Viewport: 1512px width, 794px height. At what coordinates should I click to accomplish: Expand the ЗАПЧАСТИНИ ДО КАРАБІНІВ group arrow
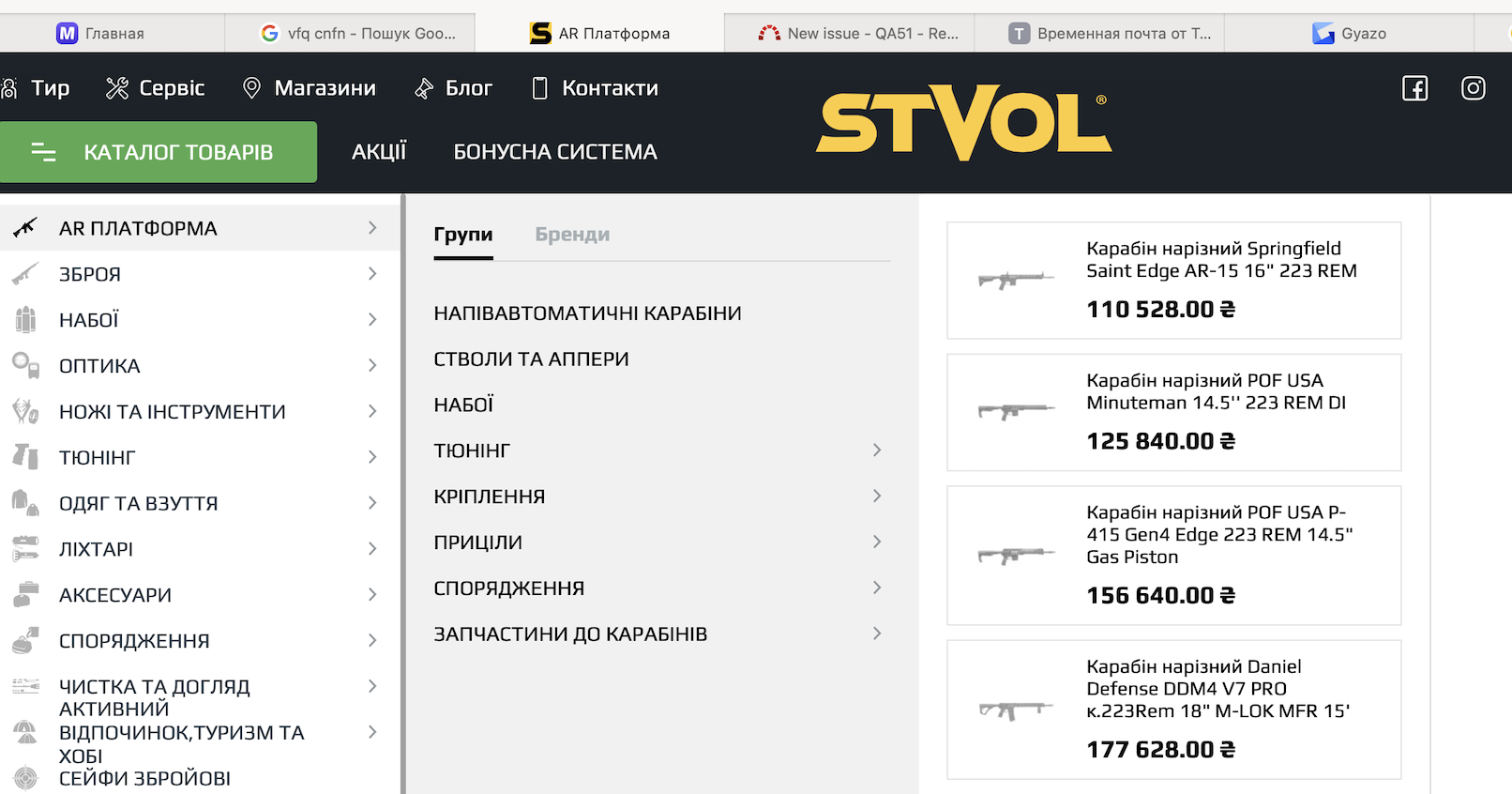tap(877, 634)
